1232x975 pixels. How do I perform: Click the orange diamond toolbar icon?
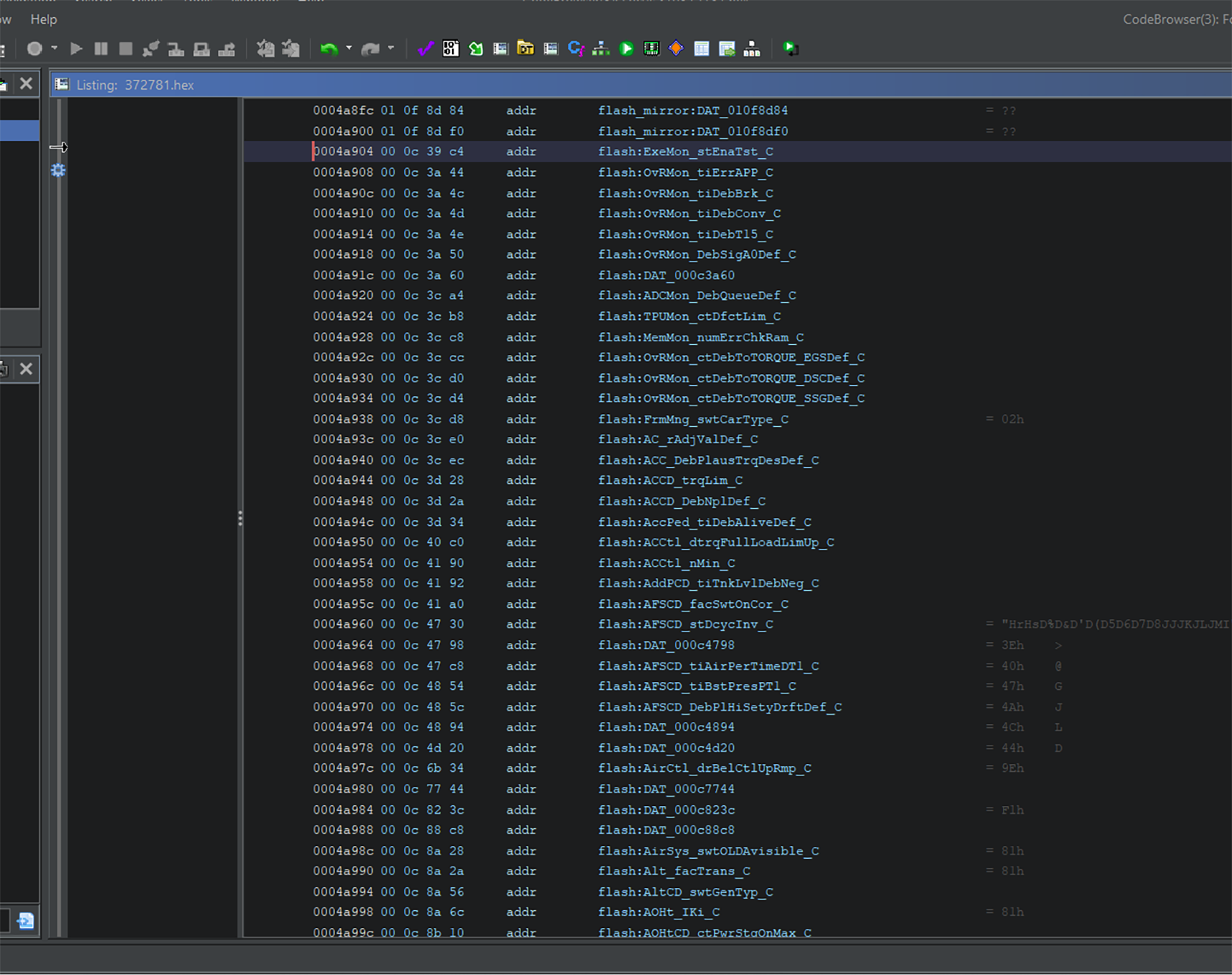(676, 48)
